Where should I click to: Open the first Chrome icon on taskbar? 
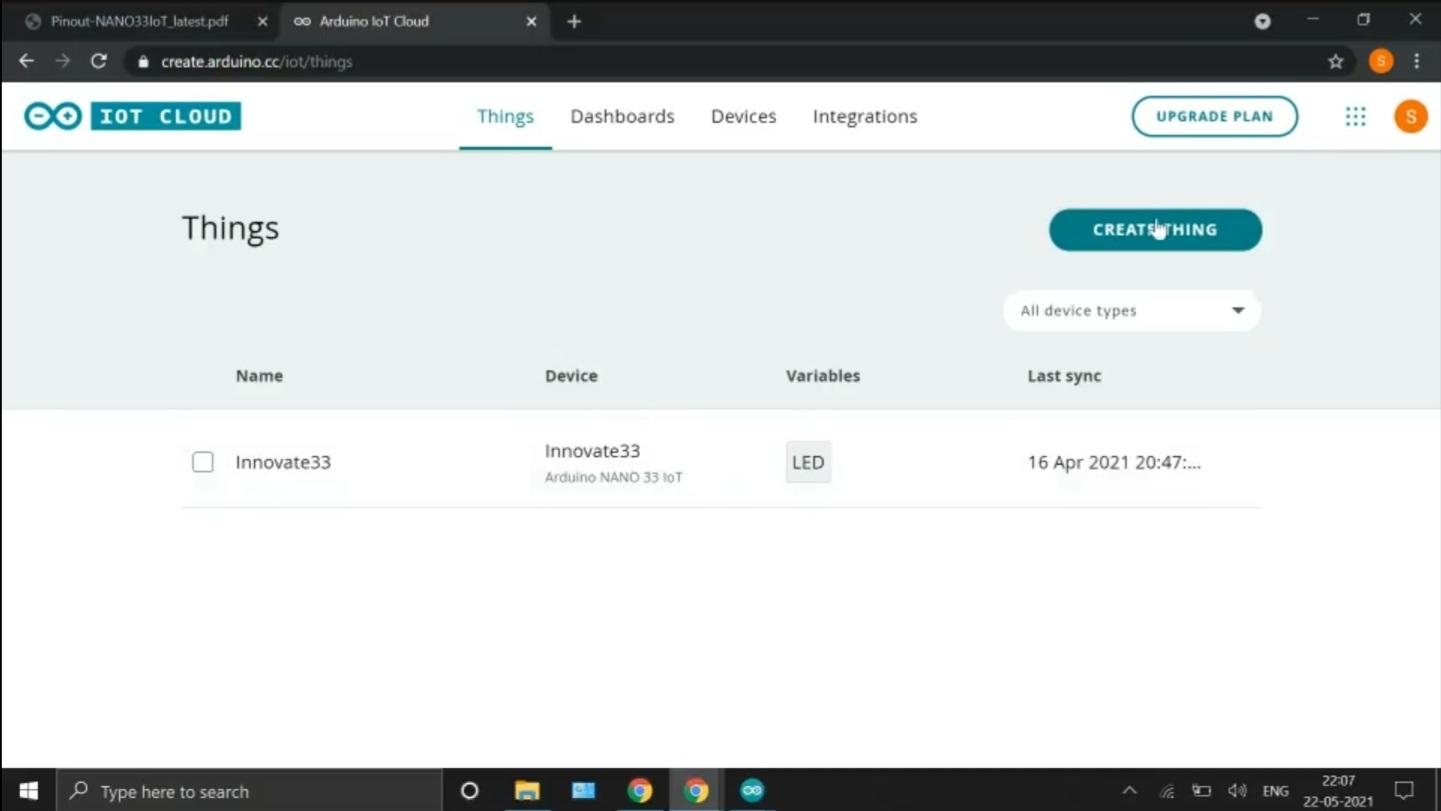click(640, 791)
